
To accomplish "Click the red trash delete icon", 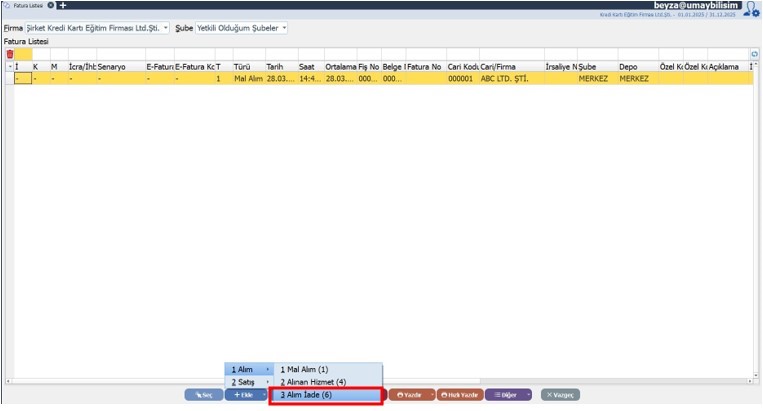I will coord(10,53).
